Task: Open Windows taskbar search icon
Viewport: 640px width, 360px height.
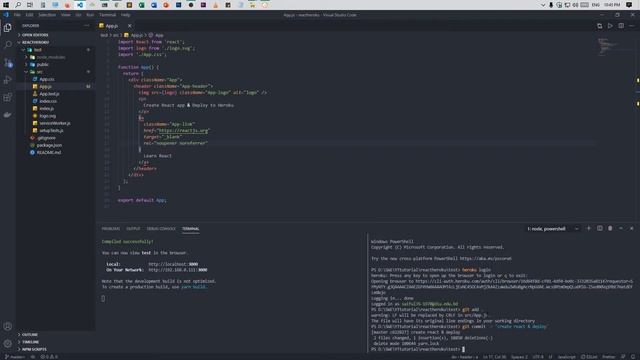Action: 18,5
